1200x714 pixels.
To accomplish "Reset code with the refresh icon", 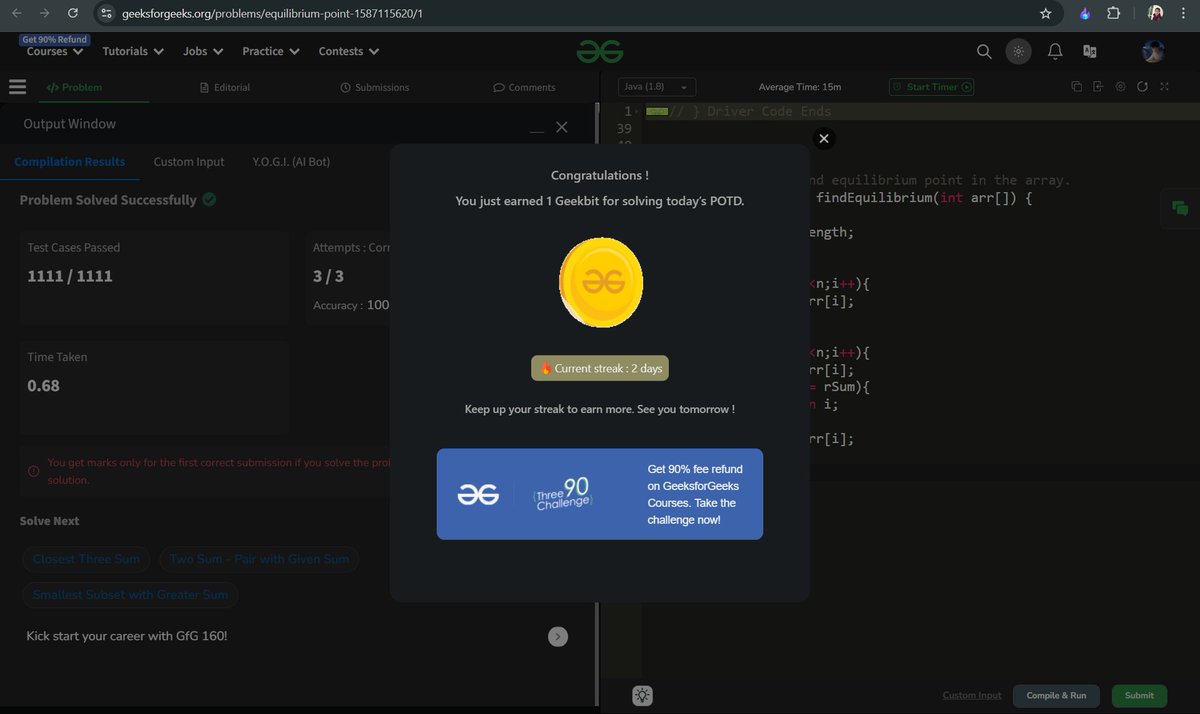I will tap(1142, 87).
